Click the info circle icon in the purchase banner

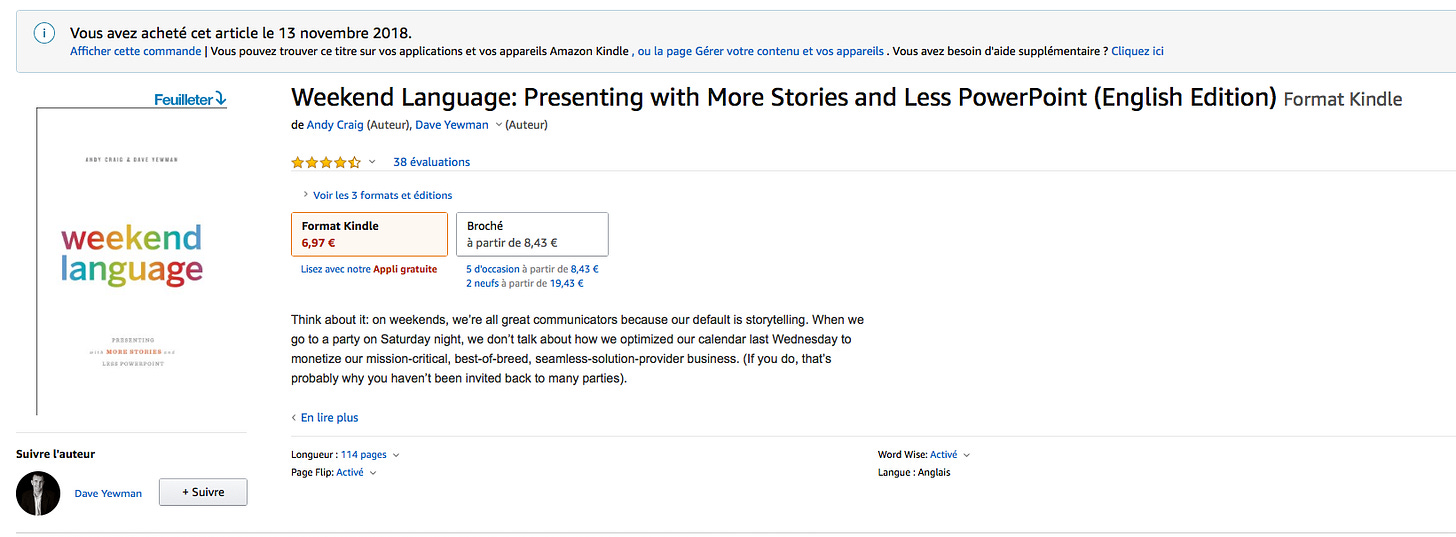[44, 33]
